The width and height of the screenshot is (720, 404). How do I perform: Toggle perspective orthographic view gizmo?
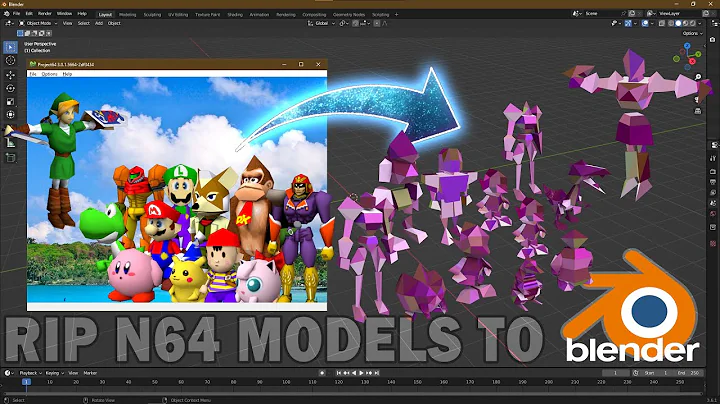coord(698,111)
